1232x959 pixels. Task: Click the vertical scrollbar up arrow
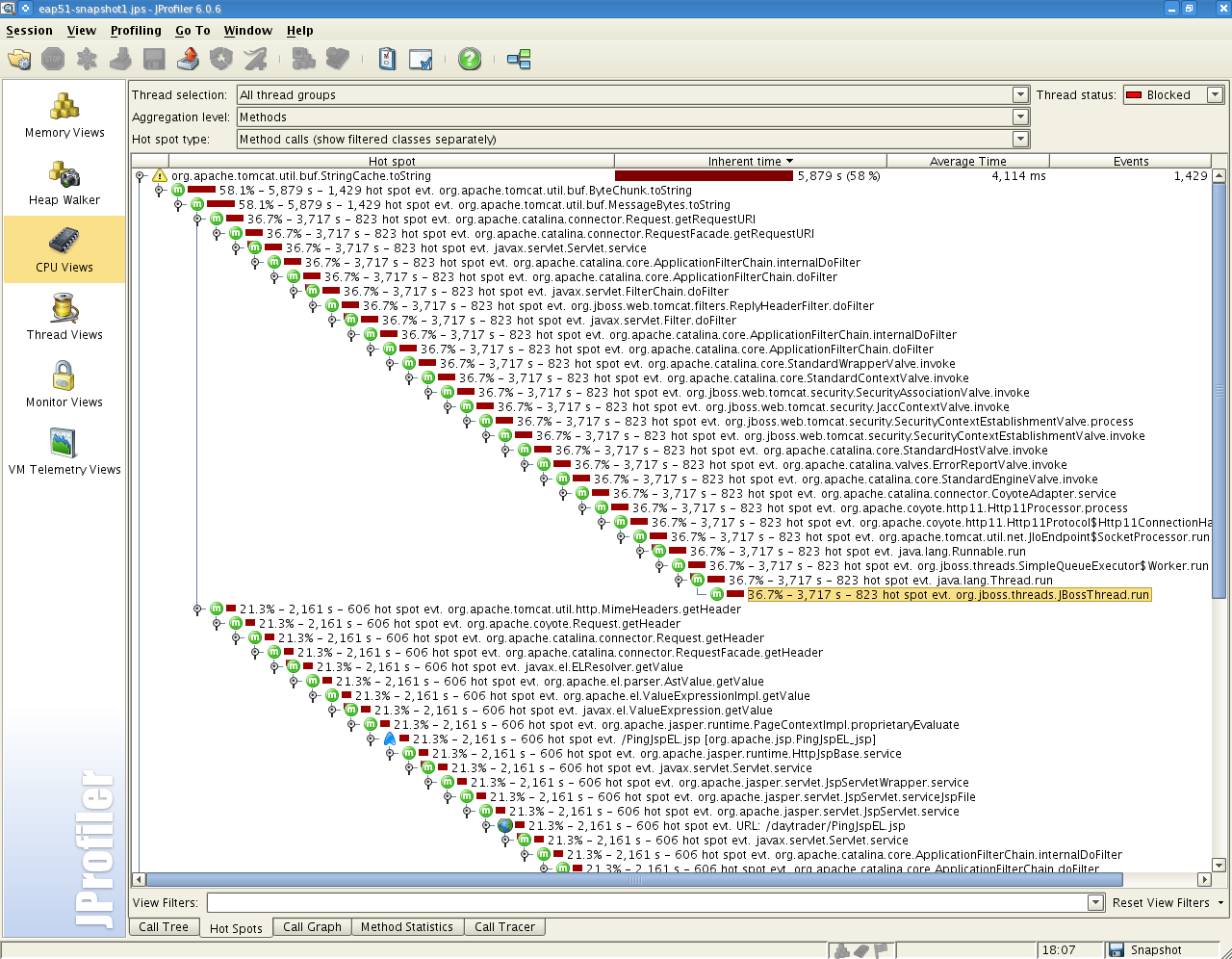point(1219,176)
